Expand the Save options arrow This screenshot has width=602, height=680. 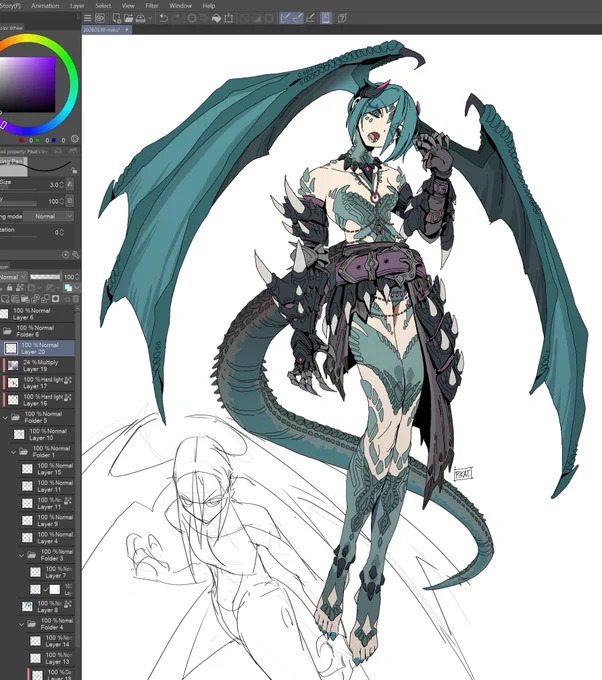click(150, 18)
